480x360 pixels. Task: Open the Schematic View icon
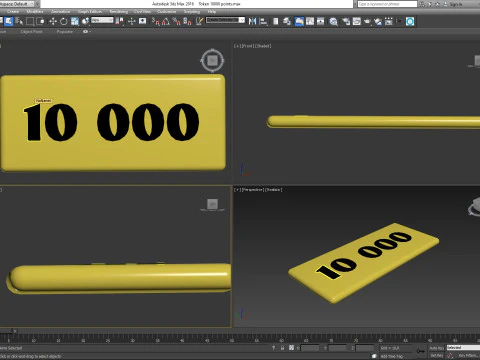[321, 21]
